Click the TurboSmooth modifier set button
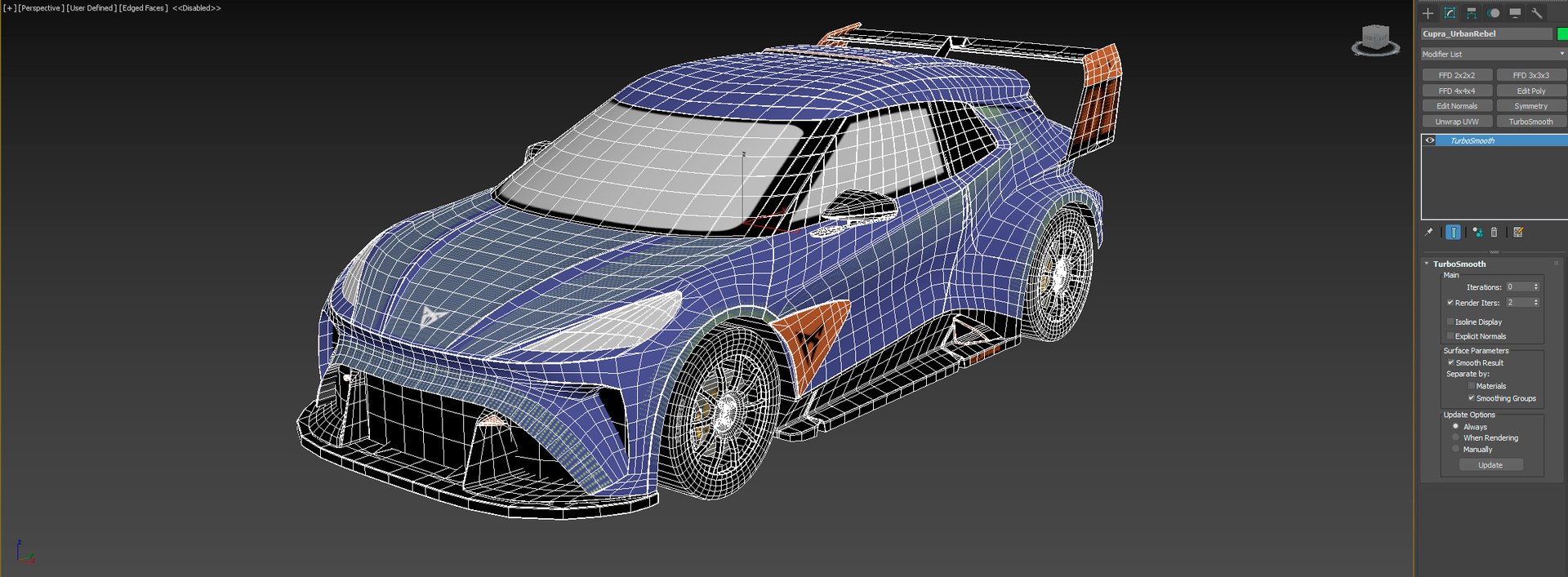 pos(1531,122)
